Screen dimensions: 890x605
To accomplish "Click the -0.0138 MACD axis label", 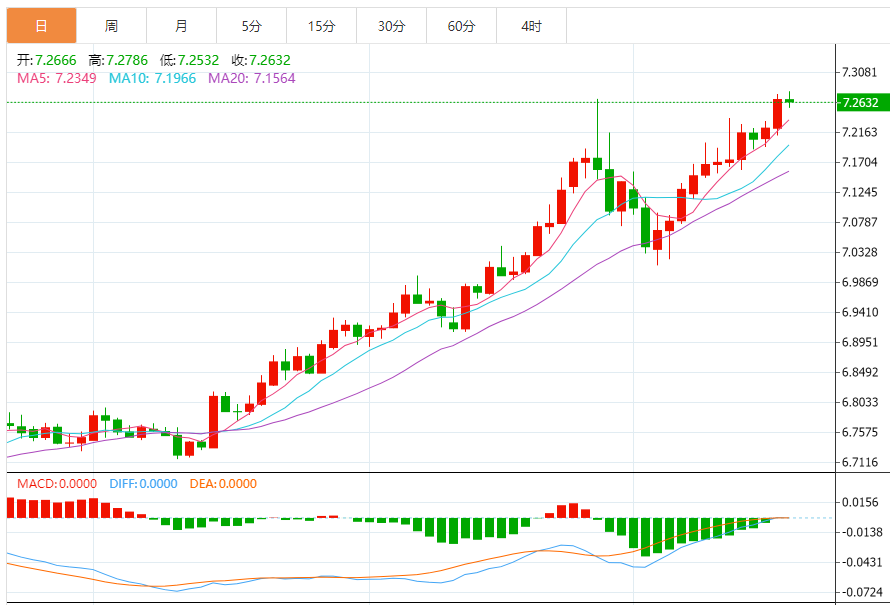I will point(862,532).
